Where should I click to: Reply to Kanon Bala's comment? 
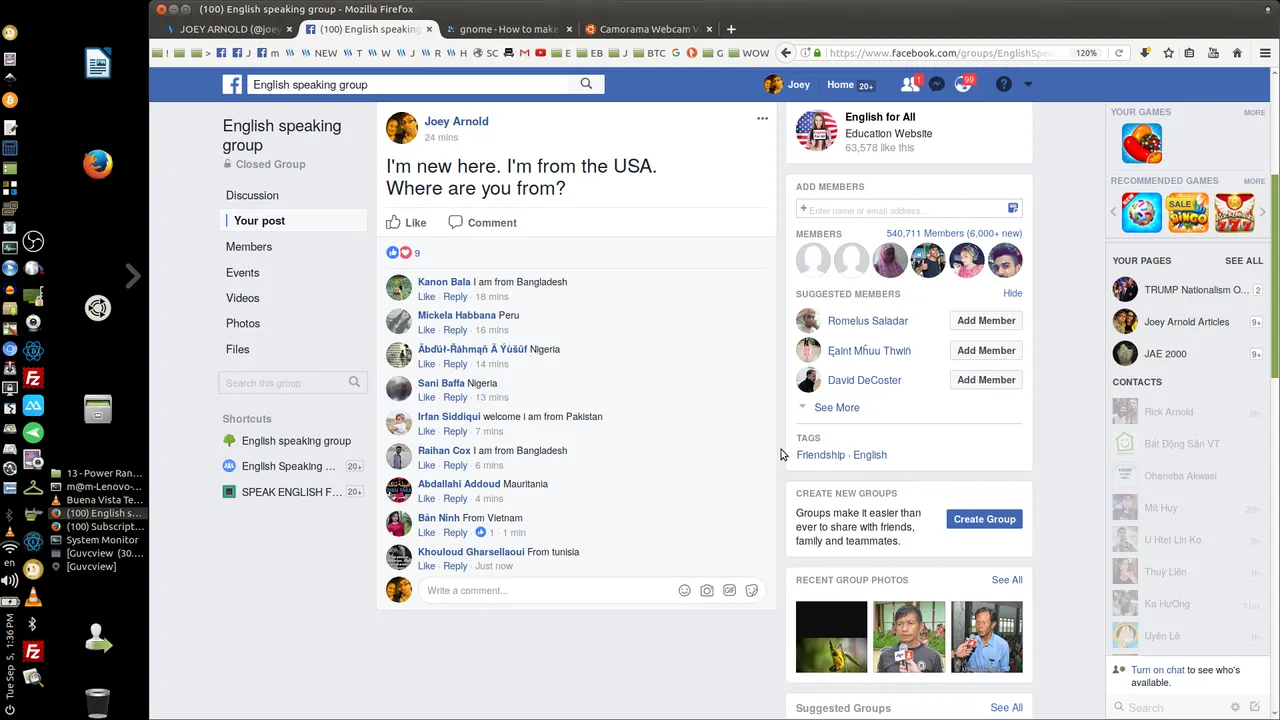(x=455, y=297)
